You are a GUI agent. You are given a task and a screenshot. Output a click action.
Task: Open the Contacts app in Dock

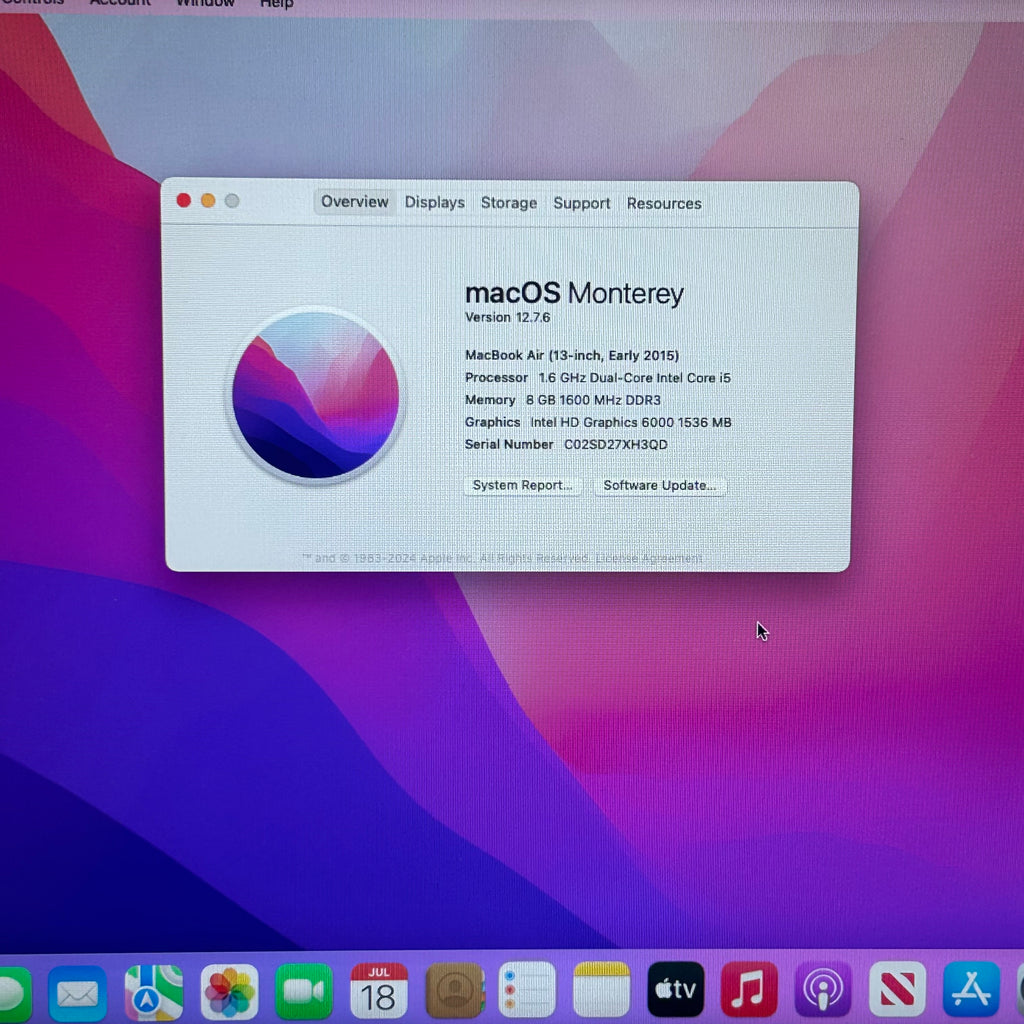[x=455, y=990]
